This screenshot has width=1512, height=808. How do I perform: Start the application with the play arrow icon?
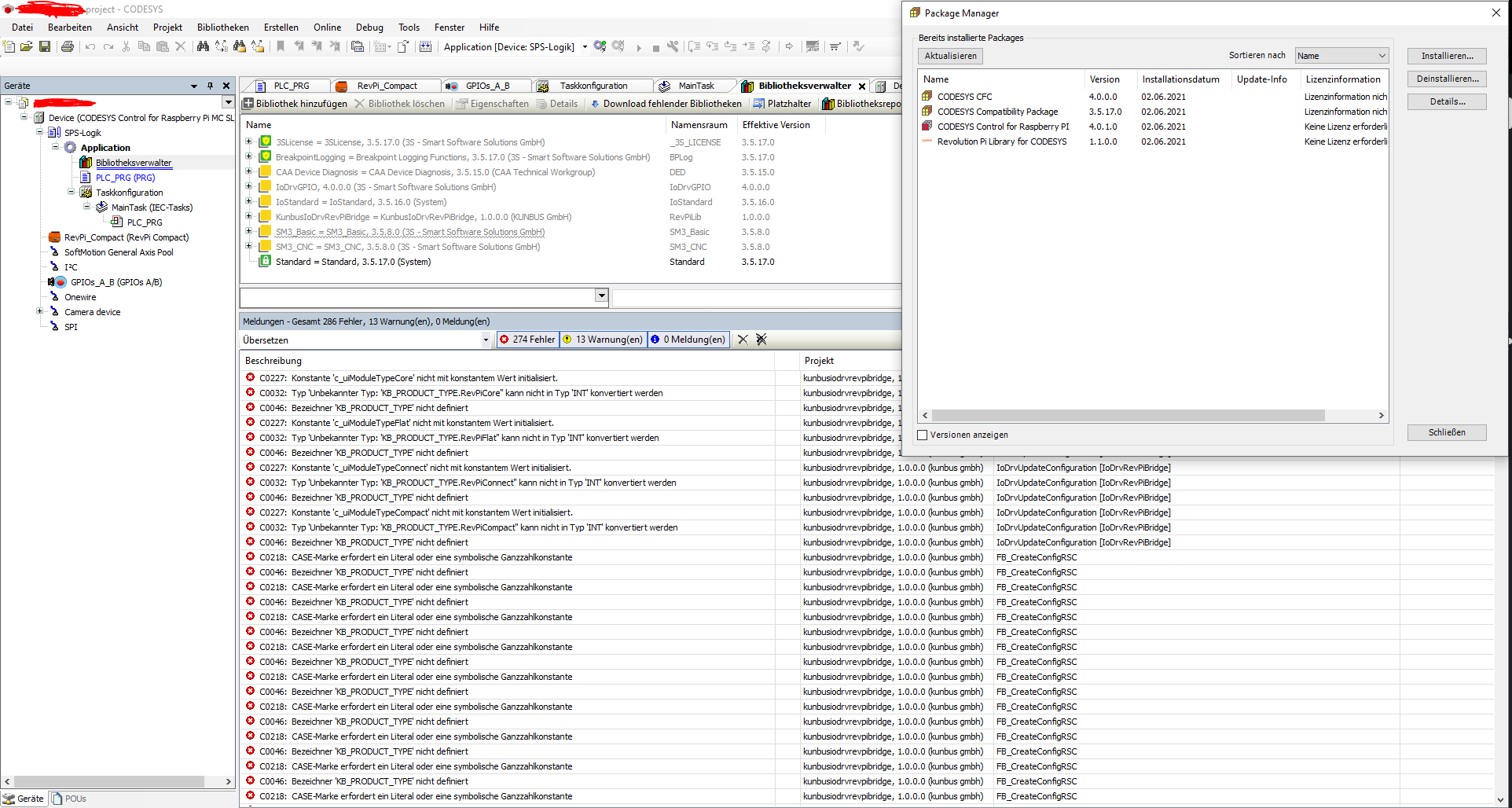click(x=639, y=47)
